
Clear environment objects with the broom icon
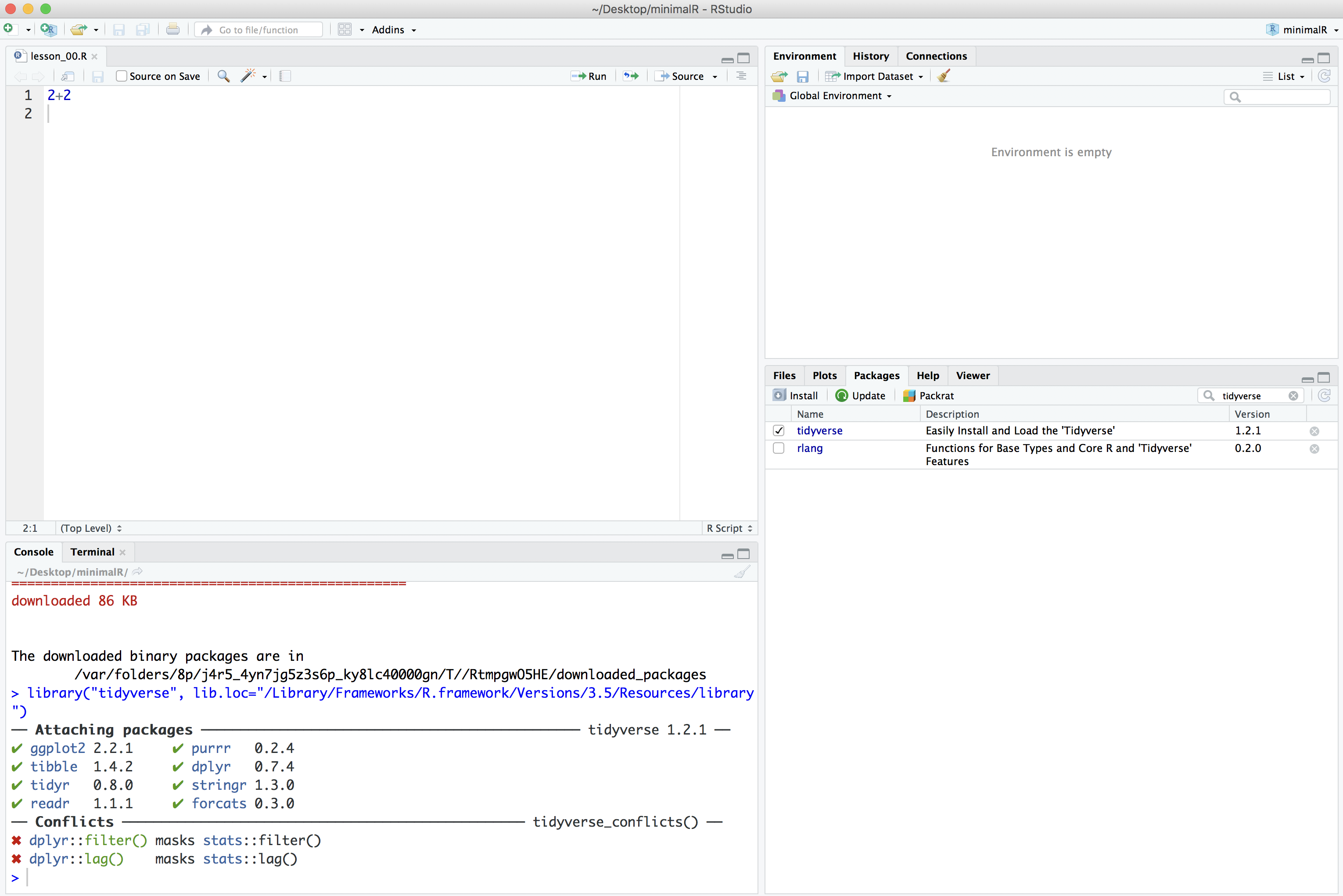click(944, 76)
